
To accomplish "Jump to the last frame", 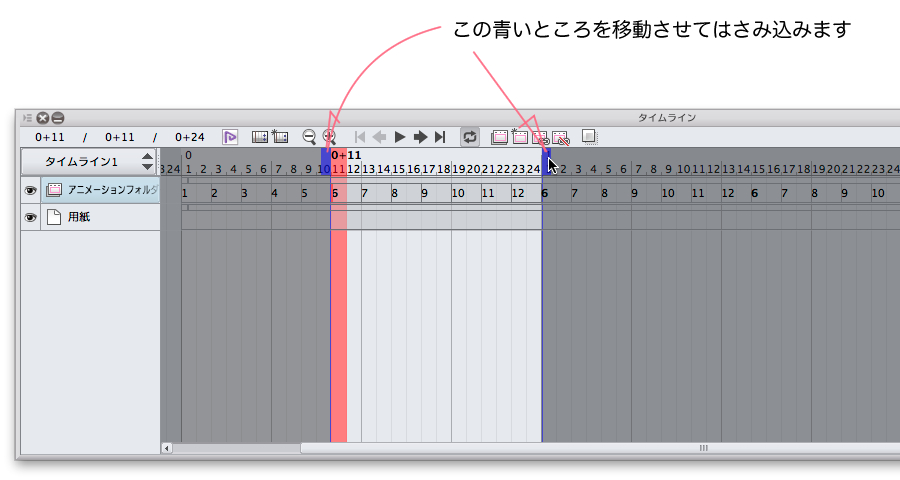I will click(x=440, y=137).
